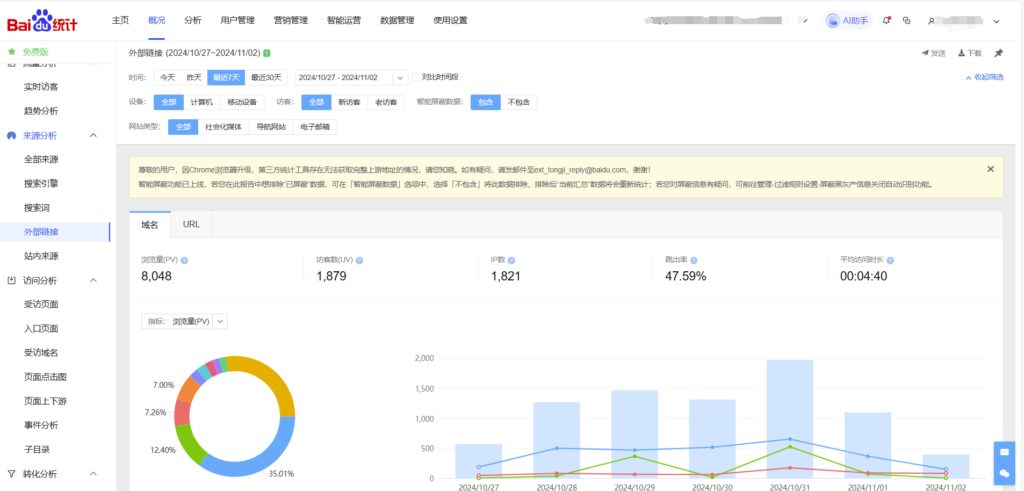Select 新访客 visitor filter
This screenshot has height=491, width=1024.
click(x=349, y=103)
